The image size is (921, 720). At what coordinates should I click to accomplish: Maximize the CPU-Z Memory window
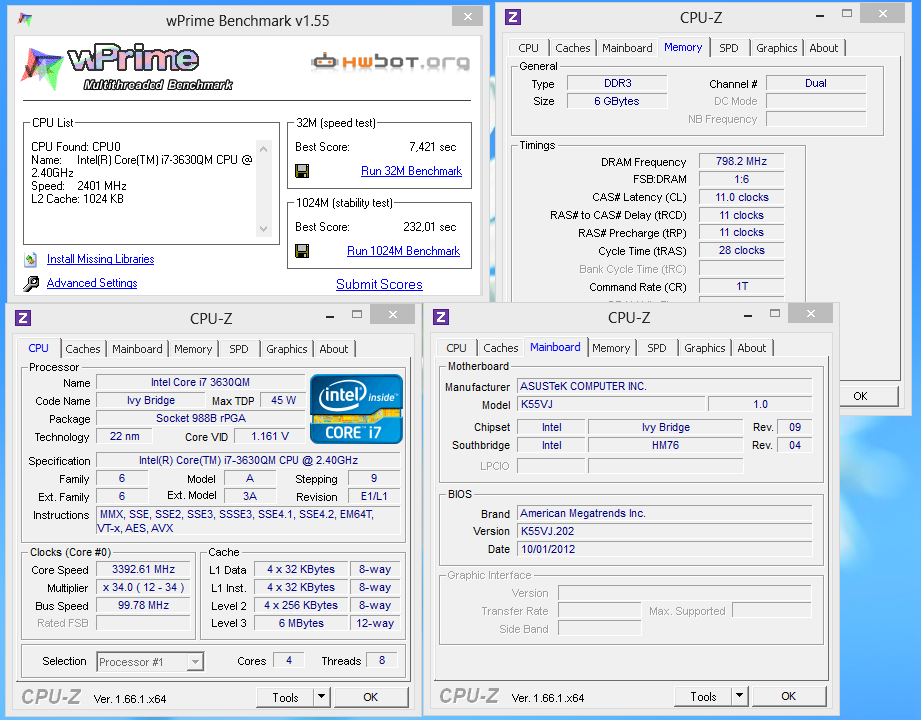point(846,14)
